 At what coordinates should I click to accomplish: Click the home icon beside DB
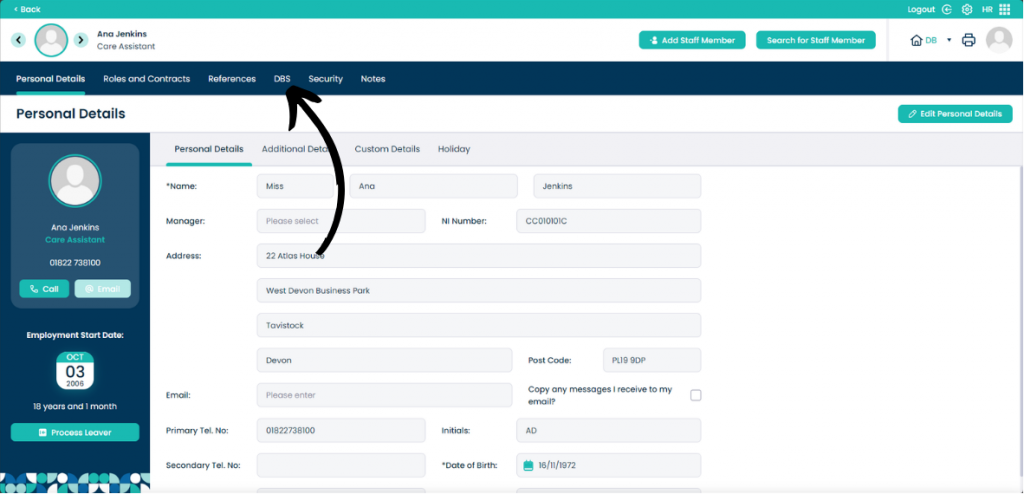(x=916, y=41)
